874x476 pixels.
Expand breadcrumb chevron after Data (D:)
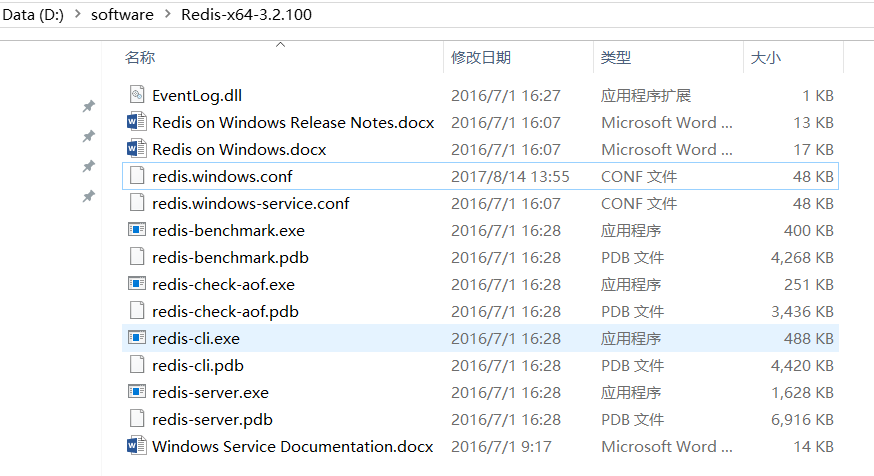click(x=77, y=13)
